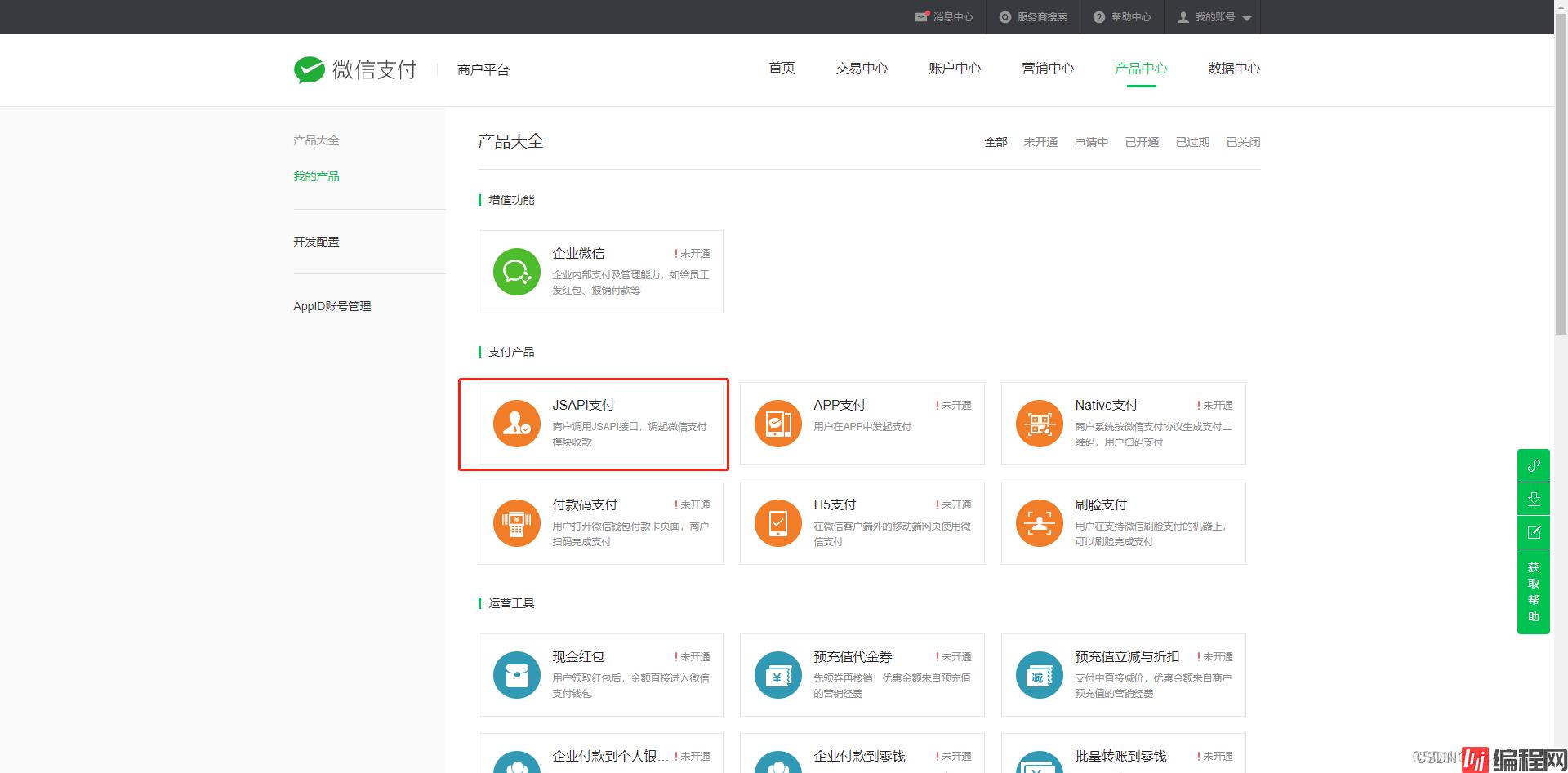Click the APP支付 product title
The image size is (1568, 773).
840,405
